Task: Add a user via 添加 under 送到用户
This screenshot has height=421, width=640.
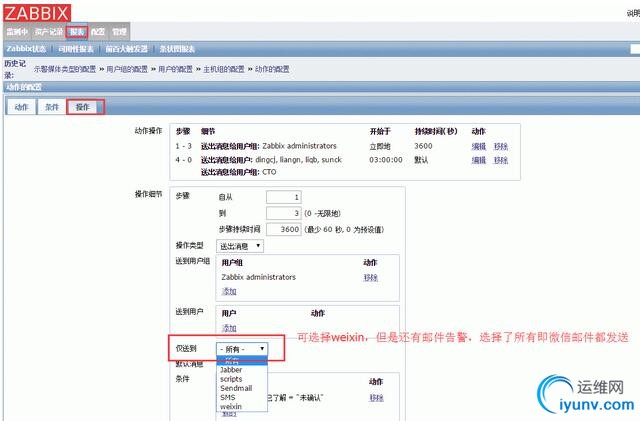Action: (229, 328)
